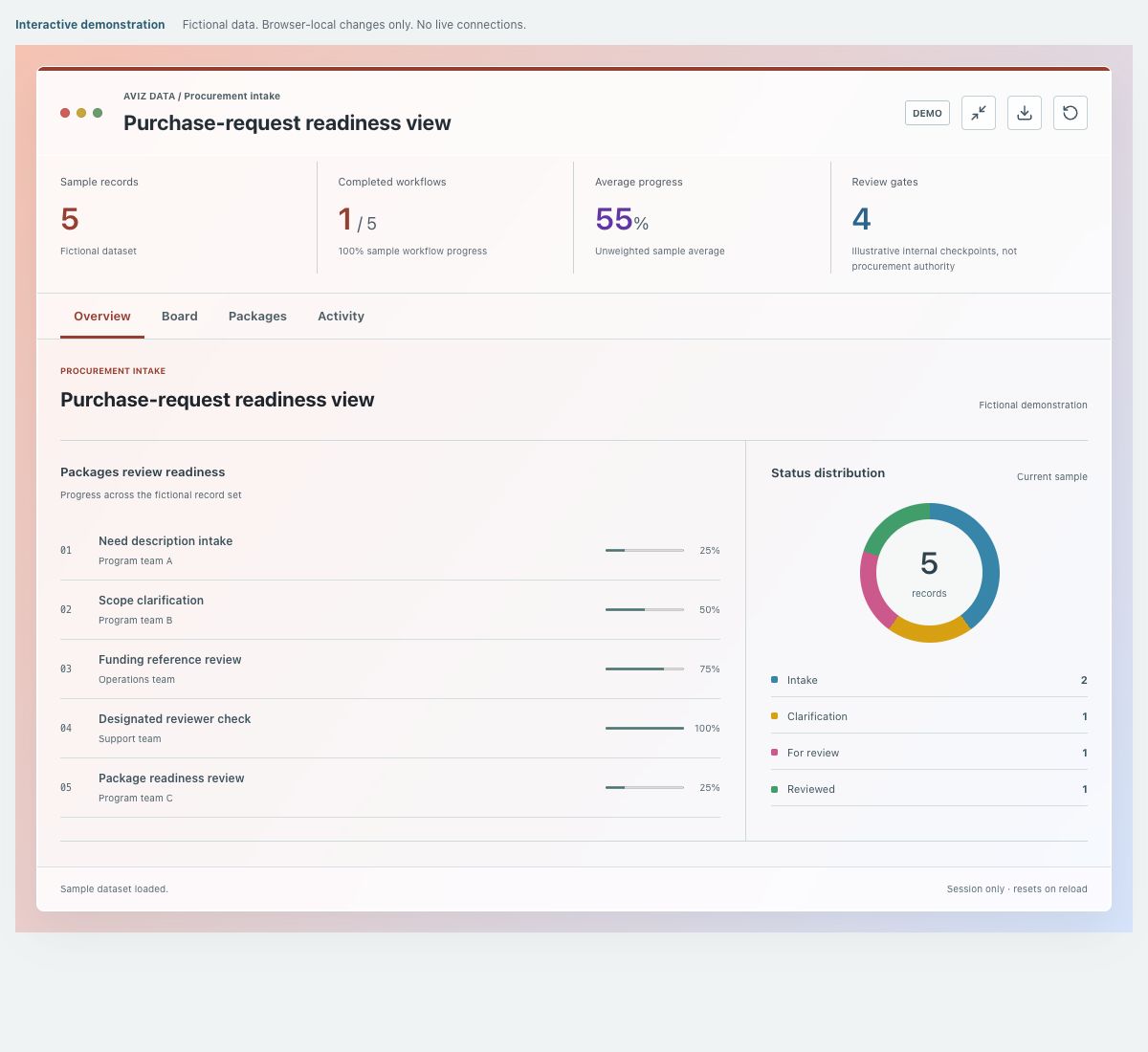
Task: Click the 50% value for Scope clarification
Action: point(710,610)
